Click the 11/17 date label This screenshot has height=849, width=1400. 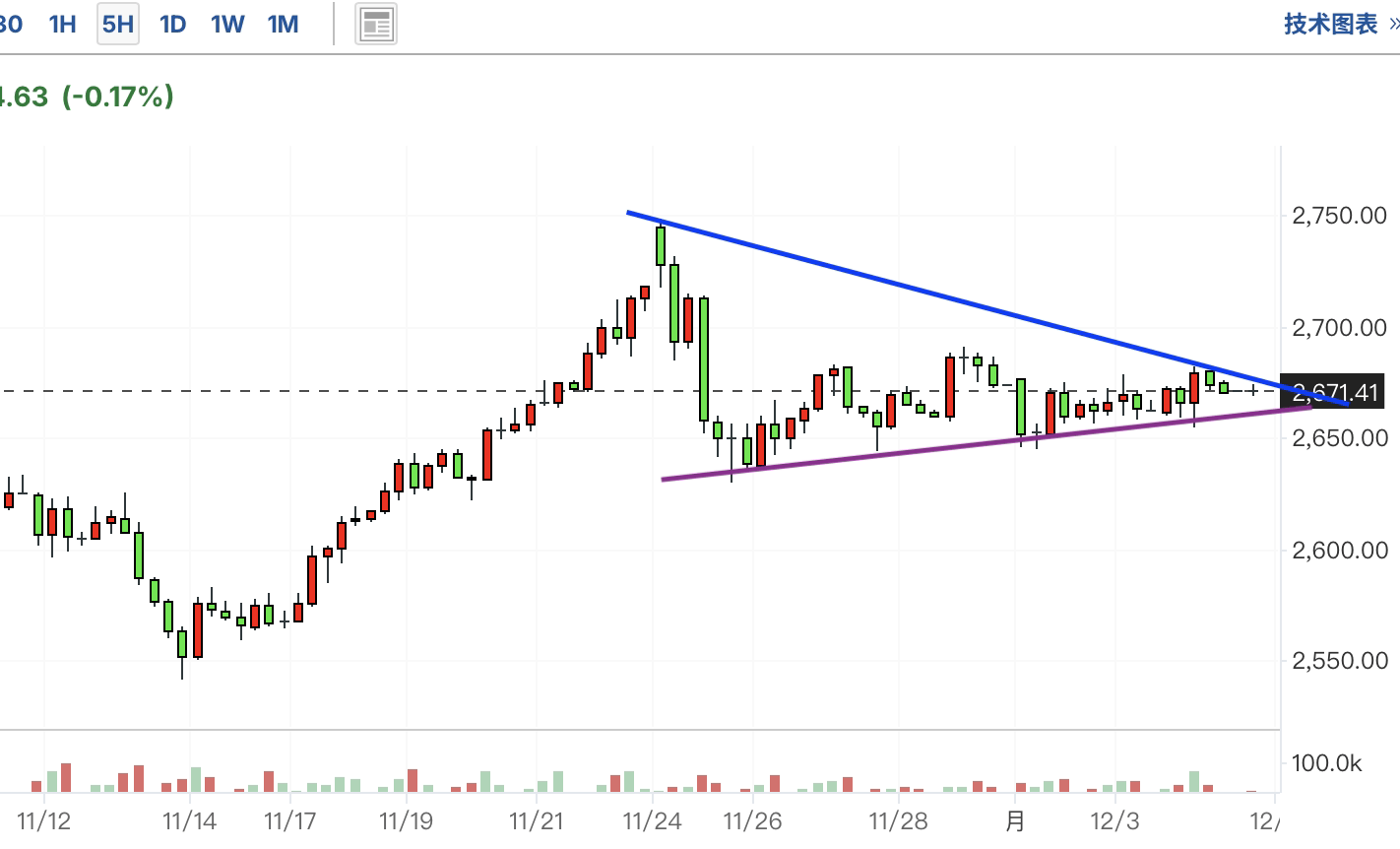[290, 820]
